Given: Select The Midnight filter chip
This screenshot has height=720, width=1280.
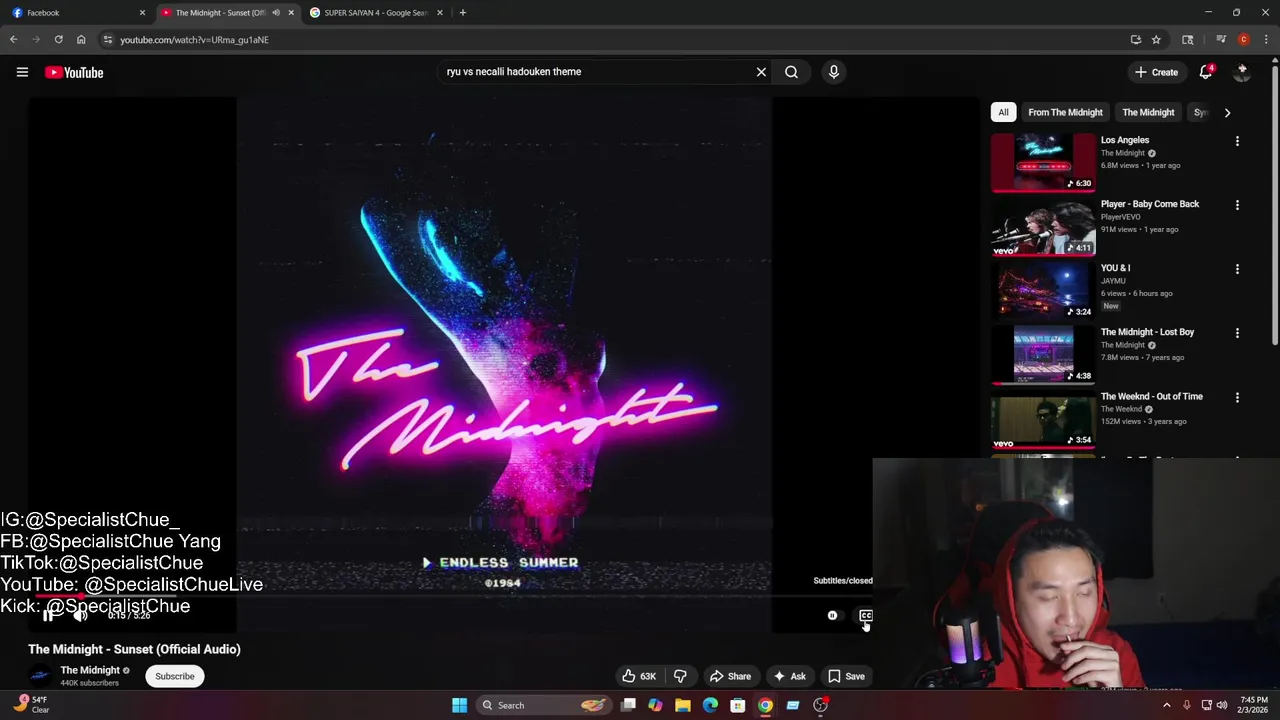Looking at the screenshot, I should [1148, 113].
